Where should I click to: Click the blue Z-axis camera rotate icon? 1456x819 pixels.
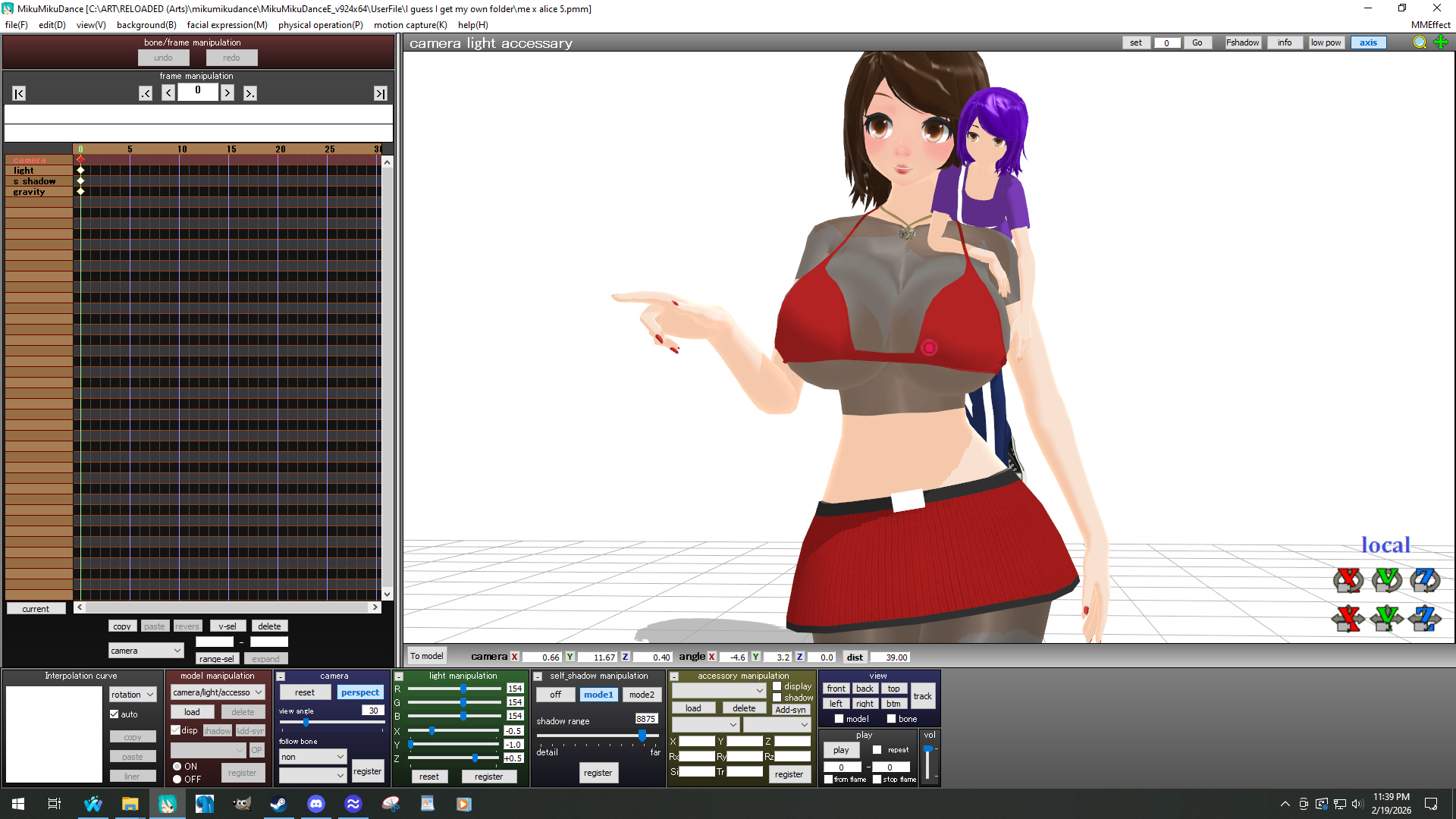click(x=1425, y=580)
